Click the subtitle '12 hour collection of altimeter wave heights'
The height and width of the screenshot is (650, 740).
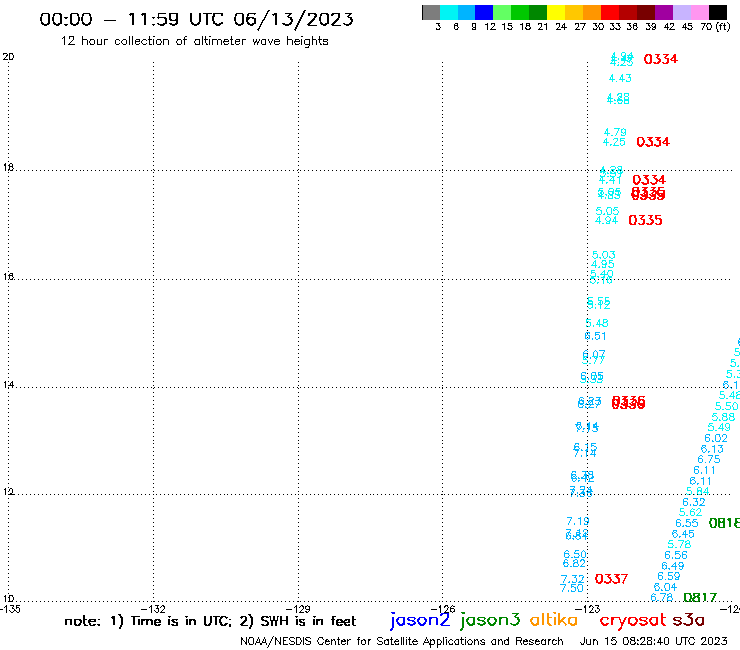(x=194, y=41)
